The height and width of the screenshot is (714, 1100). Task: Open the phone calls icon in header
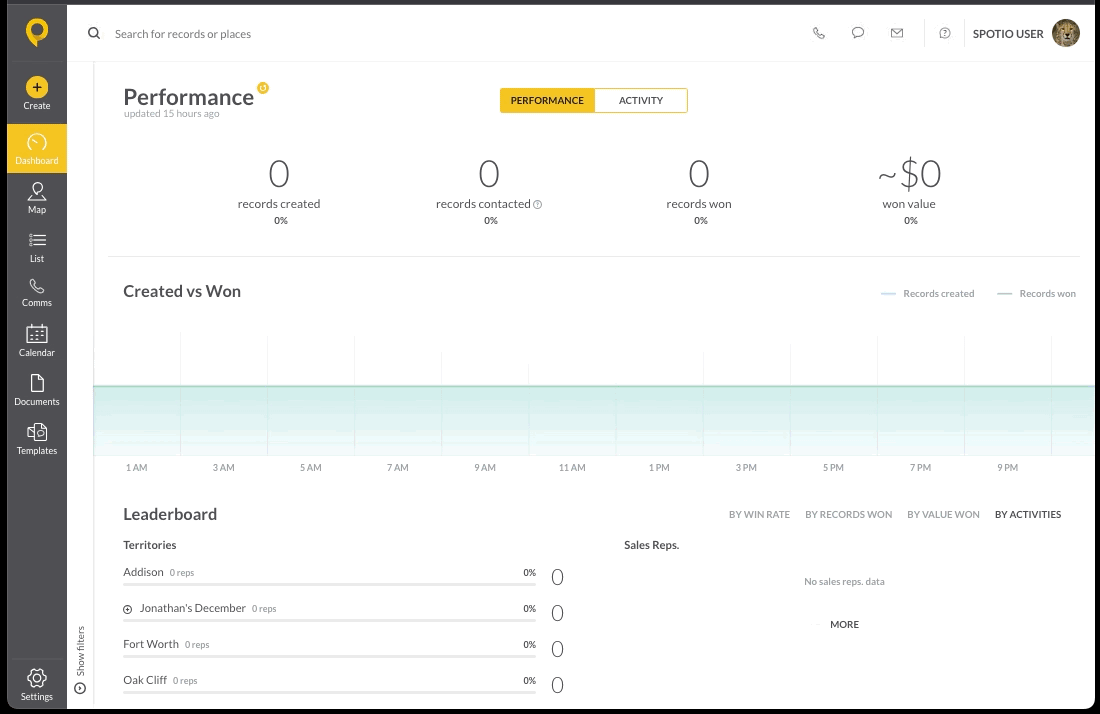click(819, 33)
